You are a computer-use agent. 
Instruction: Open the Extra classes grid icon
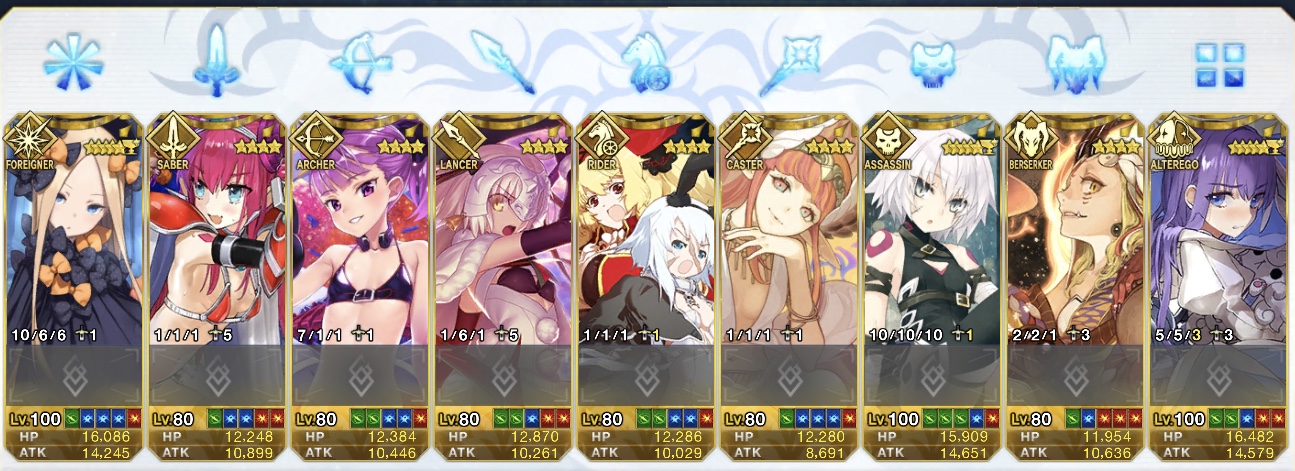(x=1220, y=63)
